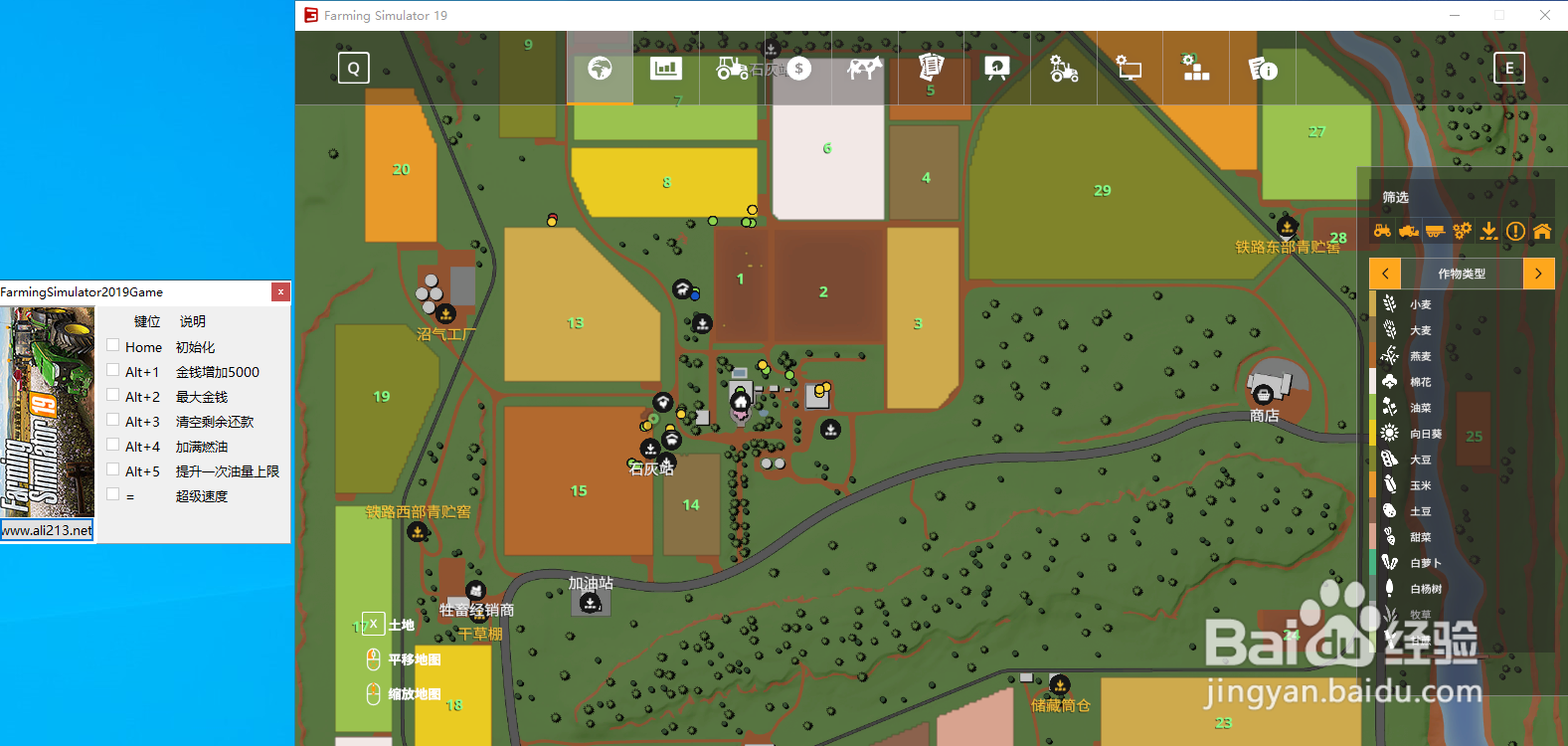Toggle the 甜菜 sugar beet crop icon

pyautogui.click(x=1390, y=536)
